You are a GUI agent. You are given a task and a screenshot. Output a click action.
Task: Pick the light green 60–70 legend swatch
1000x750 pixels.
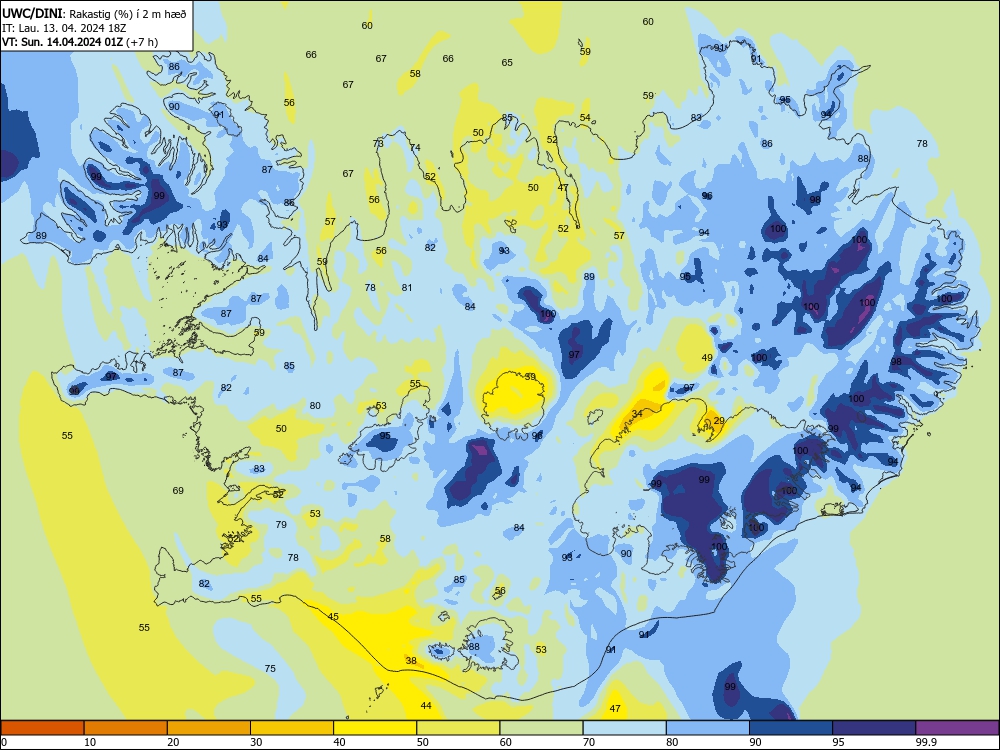coord(541,728)
